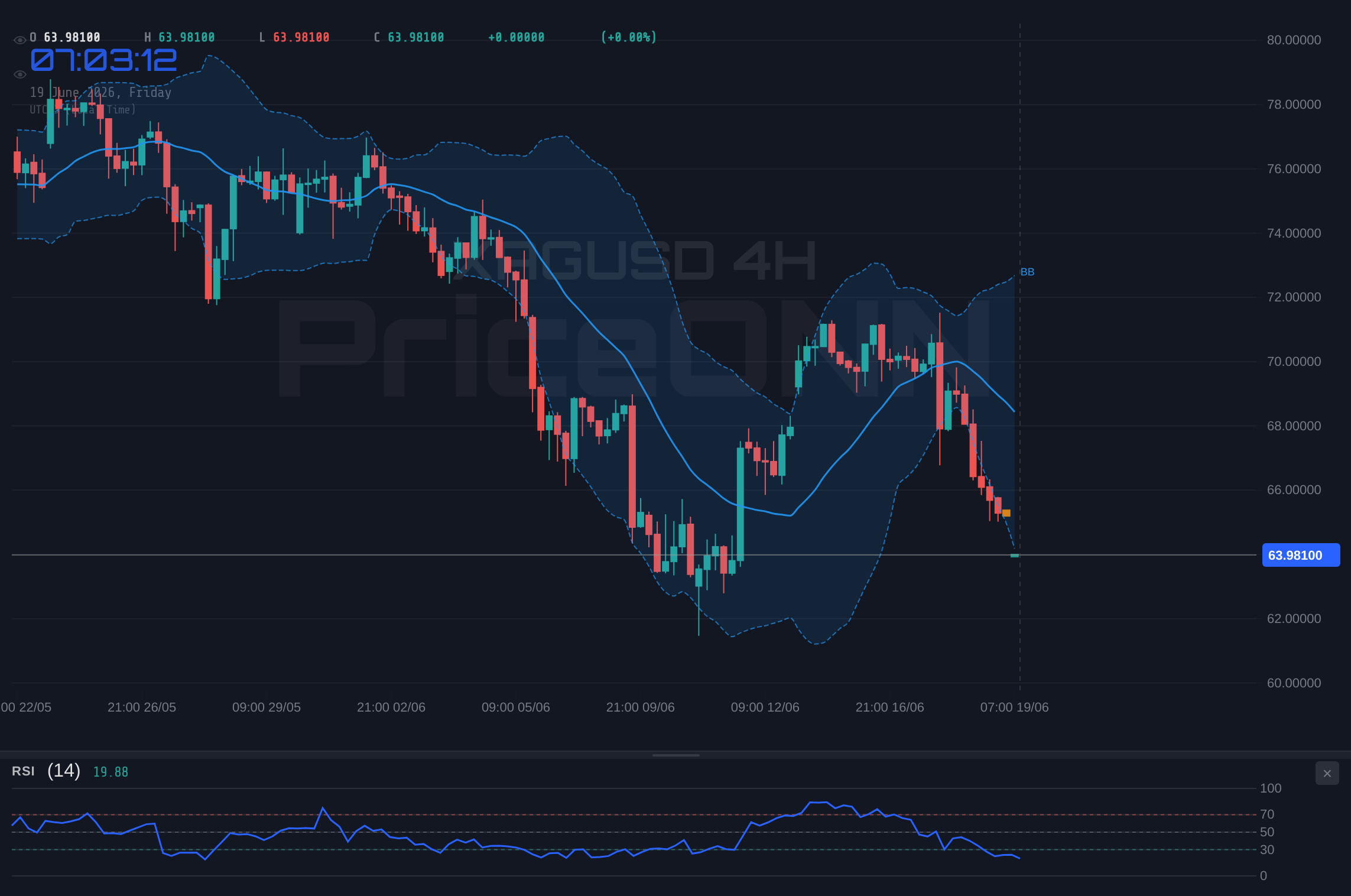The image size is (1351, 896).
Task: Click the 74.00000 price axis label
Action: [x=1294, y=233]
